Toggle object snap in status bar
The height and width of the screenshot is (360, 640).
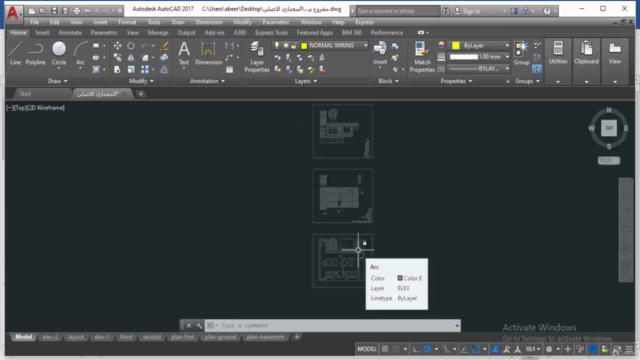[x=476, y=349]
